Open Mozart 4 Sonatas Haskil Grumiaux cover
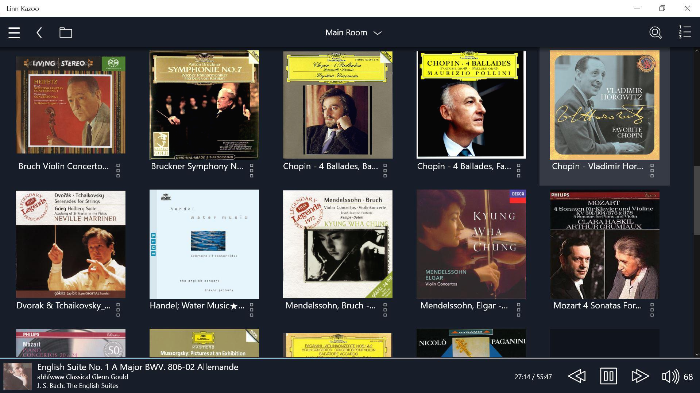This screenshot has height=393, width=700. pyautogui.click(x=604, y=245)
